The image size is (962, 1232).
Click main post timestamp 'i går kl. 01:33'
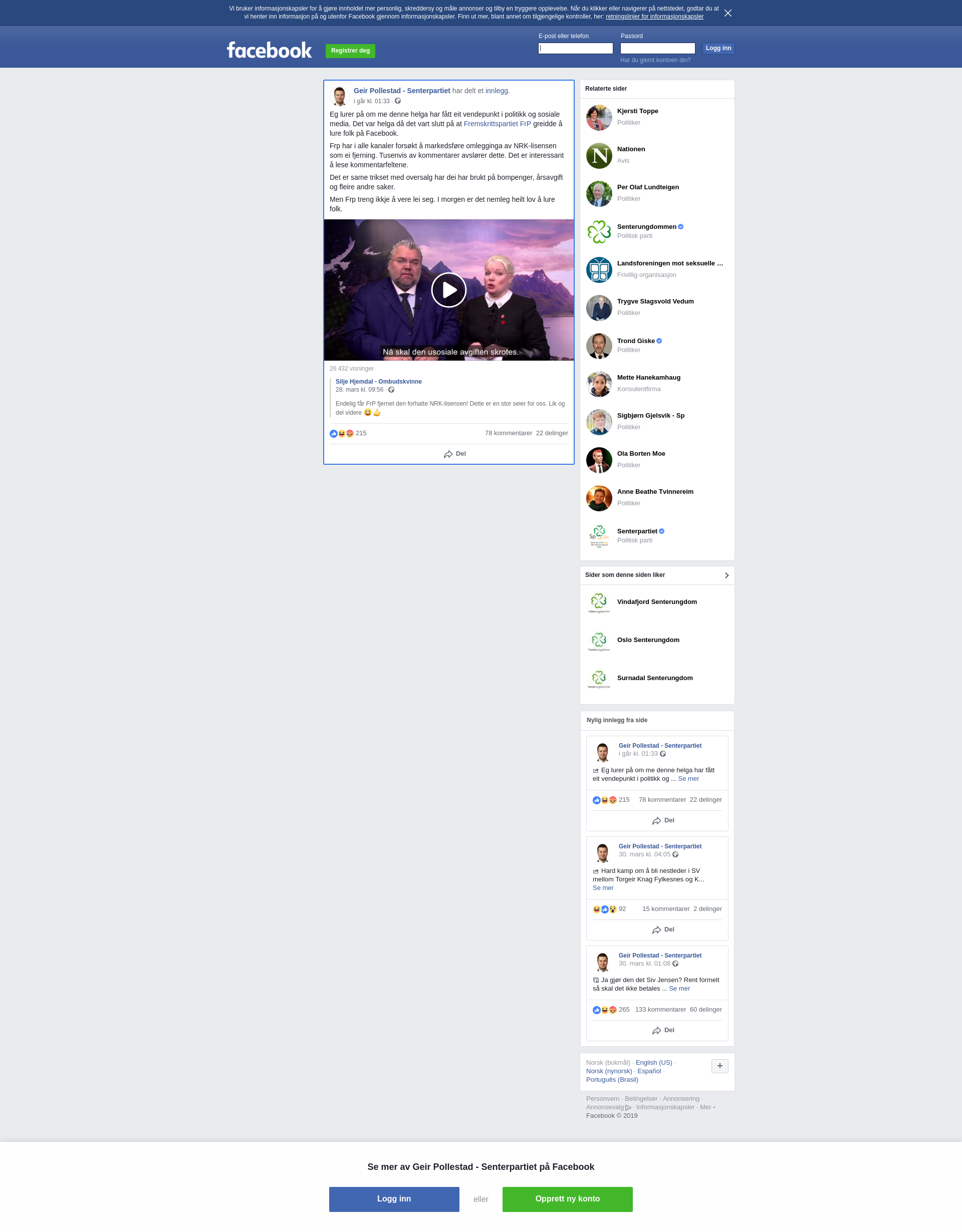pyautogui.click(x=372, y=102)
